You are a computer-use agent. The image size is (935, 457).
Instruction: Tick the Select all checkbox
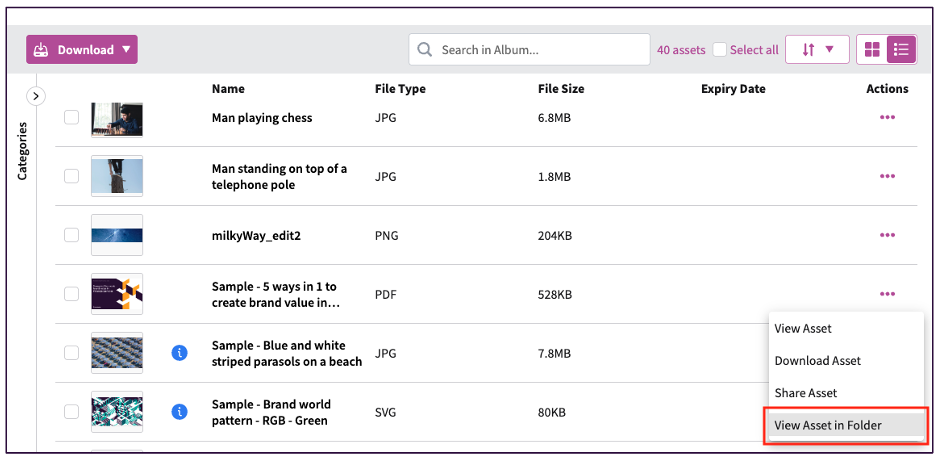[720, 50]
